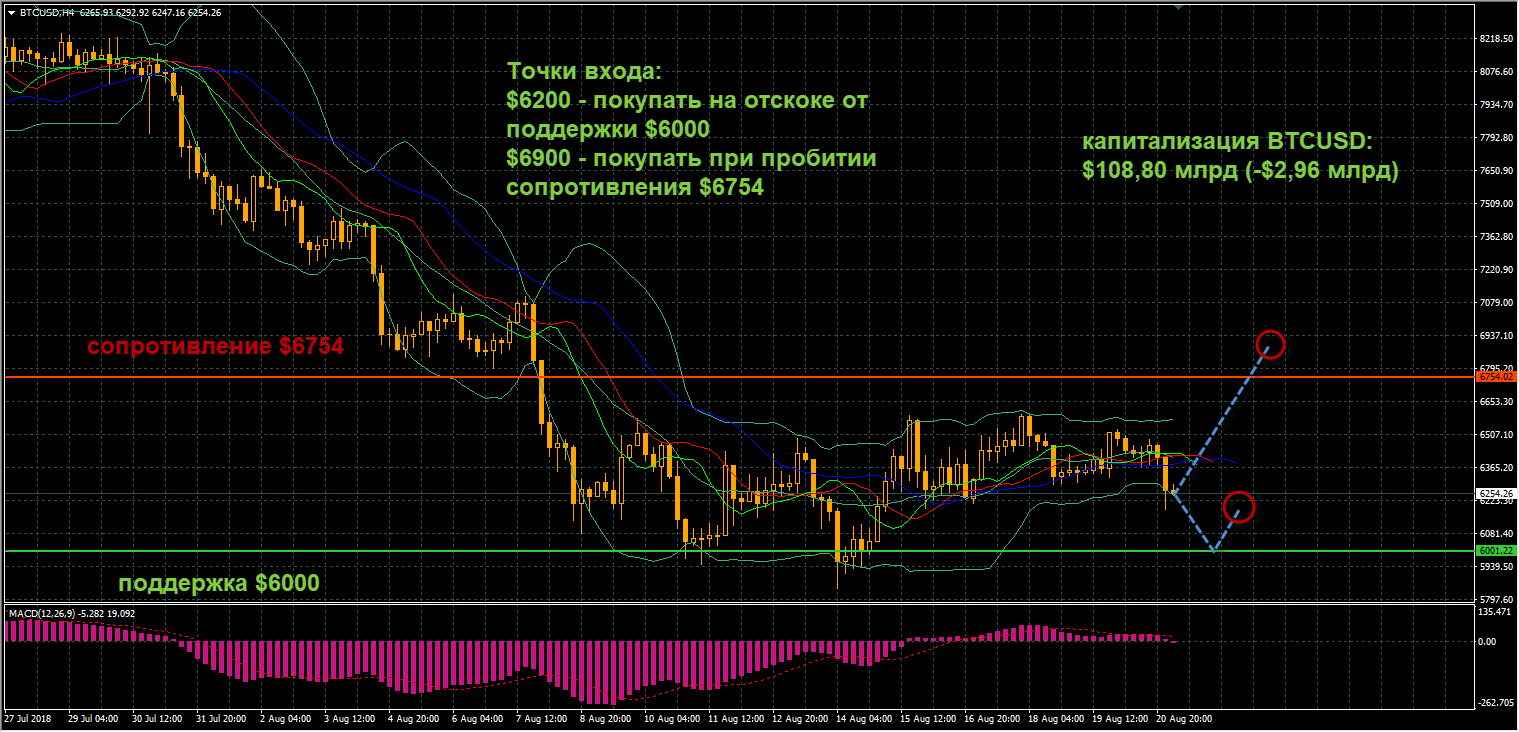The height and width of the screenshot is (732, 1519).
Task: Click the MACD(12,26,9) indicator label
Action: (71, 612)
